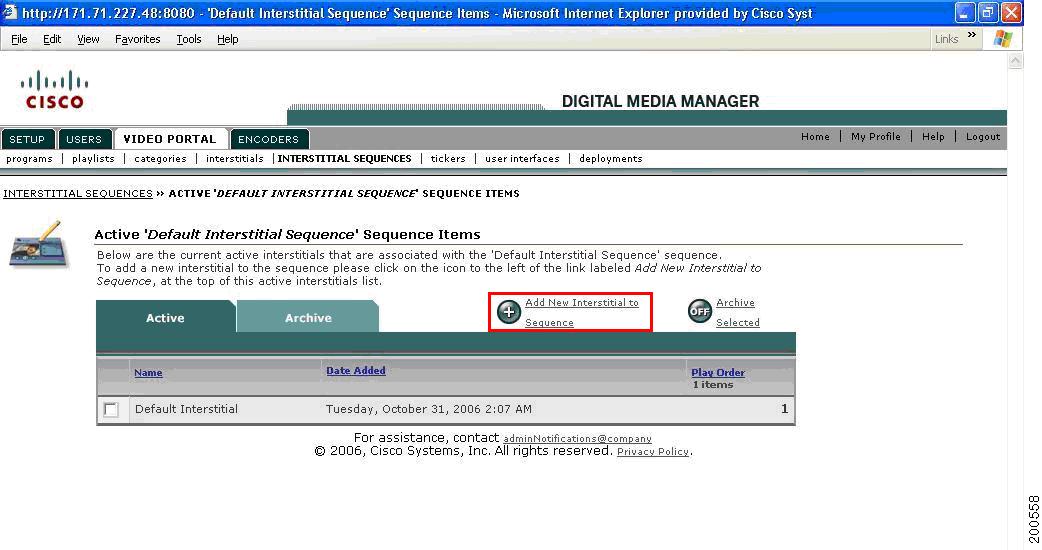This screenshot has height=550, width=1042.
Task: Click the 1 items count text
Action: (x=712, y=385)
